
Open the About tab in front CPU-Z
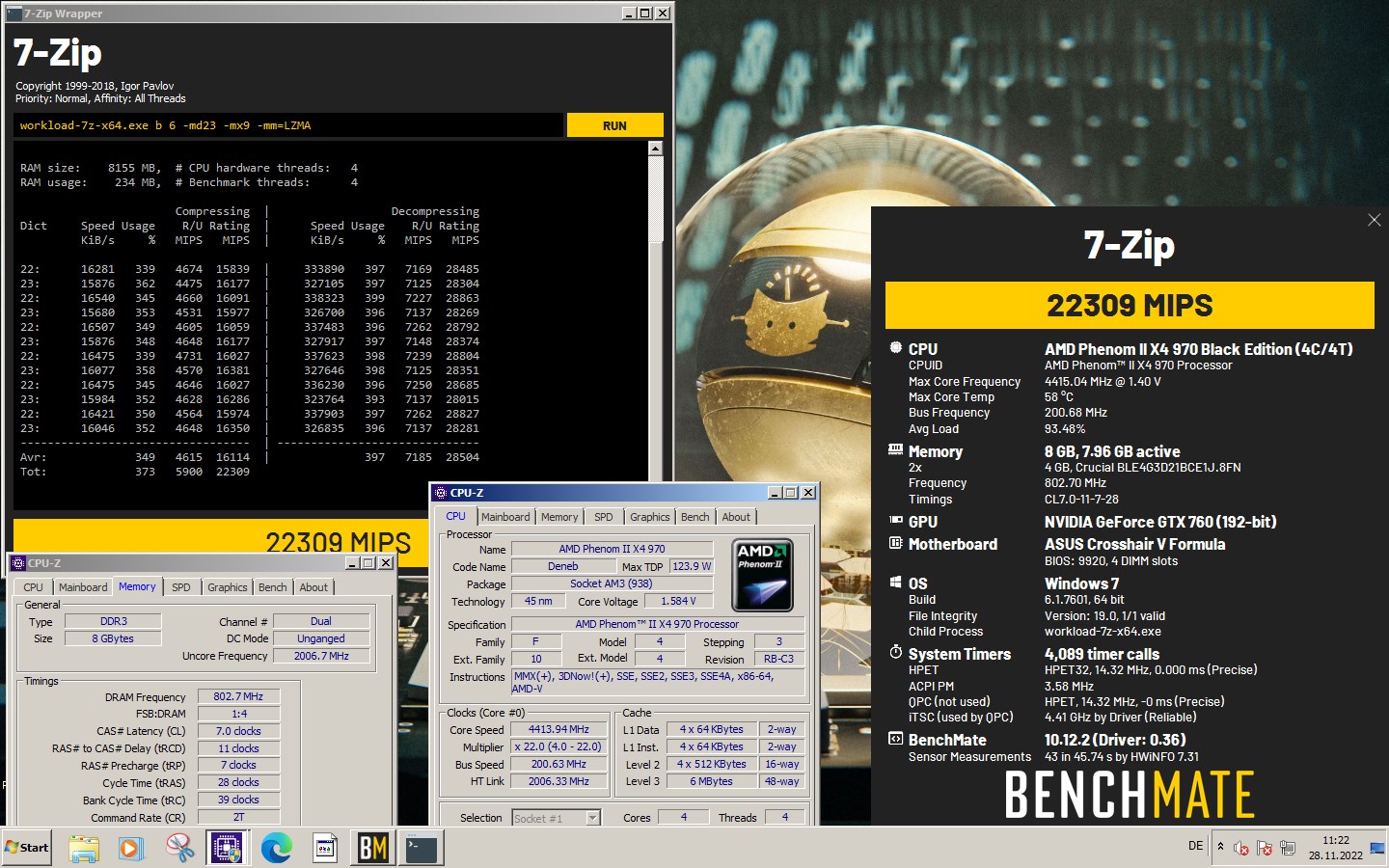[736, 517]
